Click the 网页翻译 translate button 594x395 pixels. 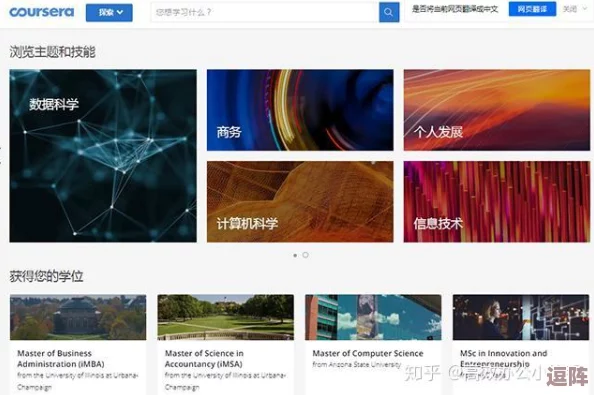click(x=532, y=9)
